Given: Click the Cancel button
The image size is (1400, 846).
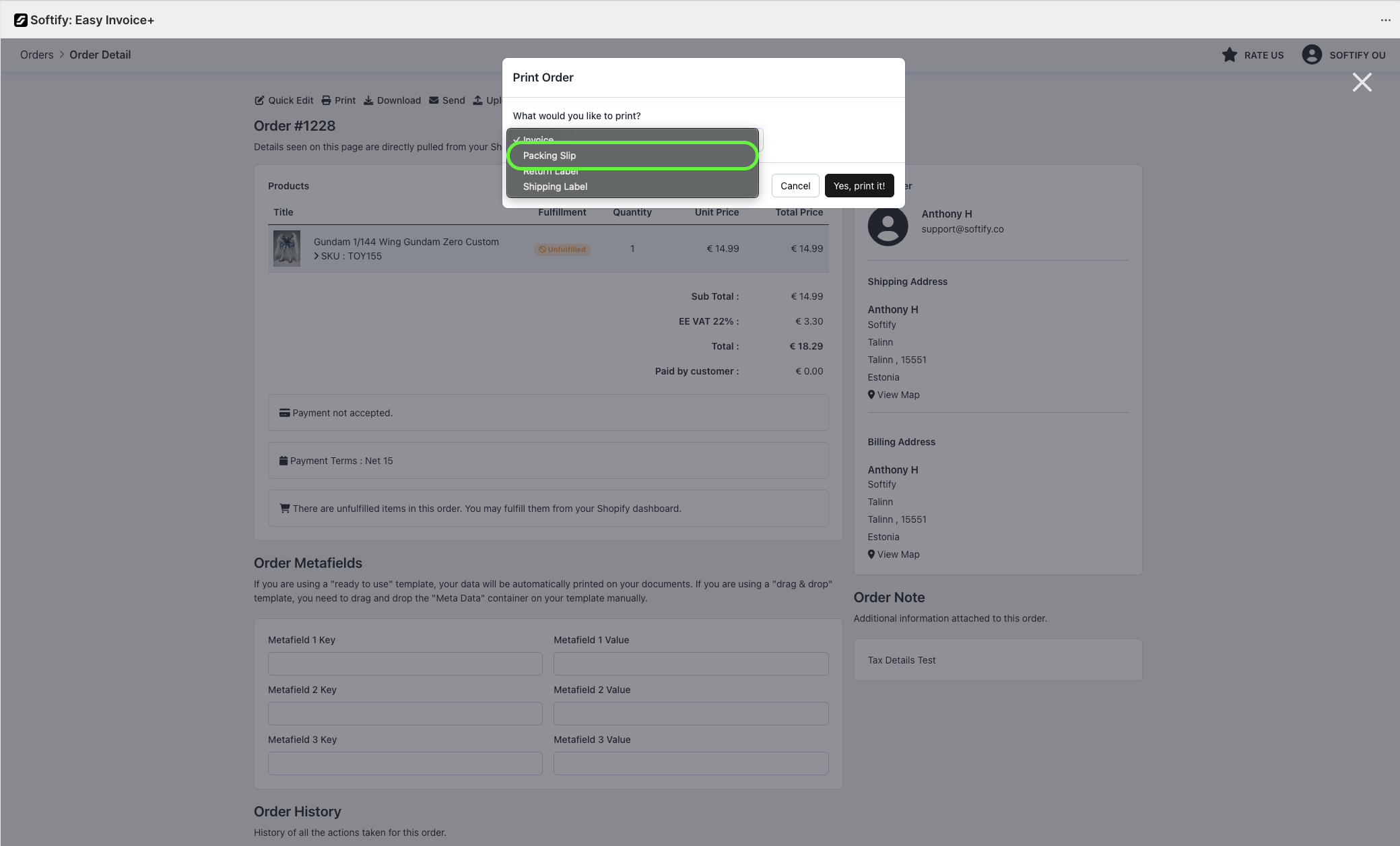Looking at the screenshot, I should coord(795,186).
